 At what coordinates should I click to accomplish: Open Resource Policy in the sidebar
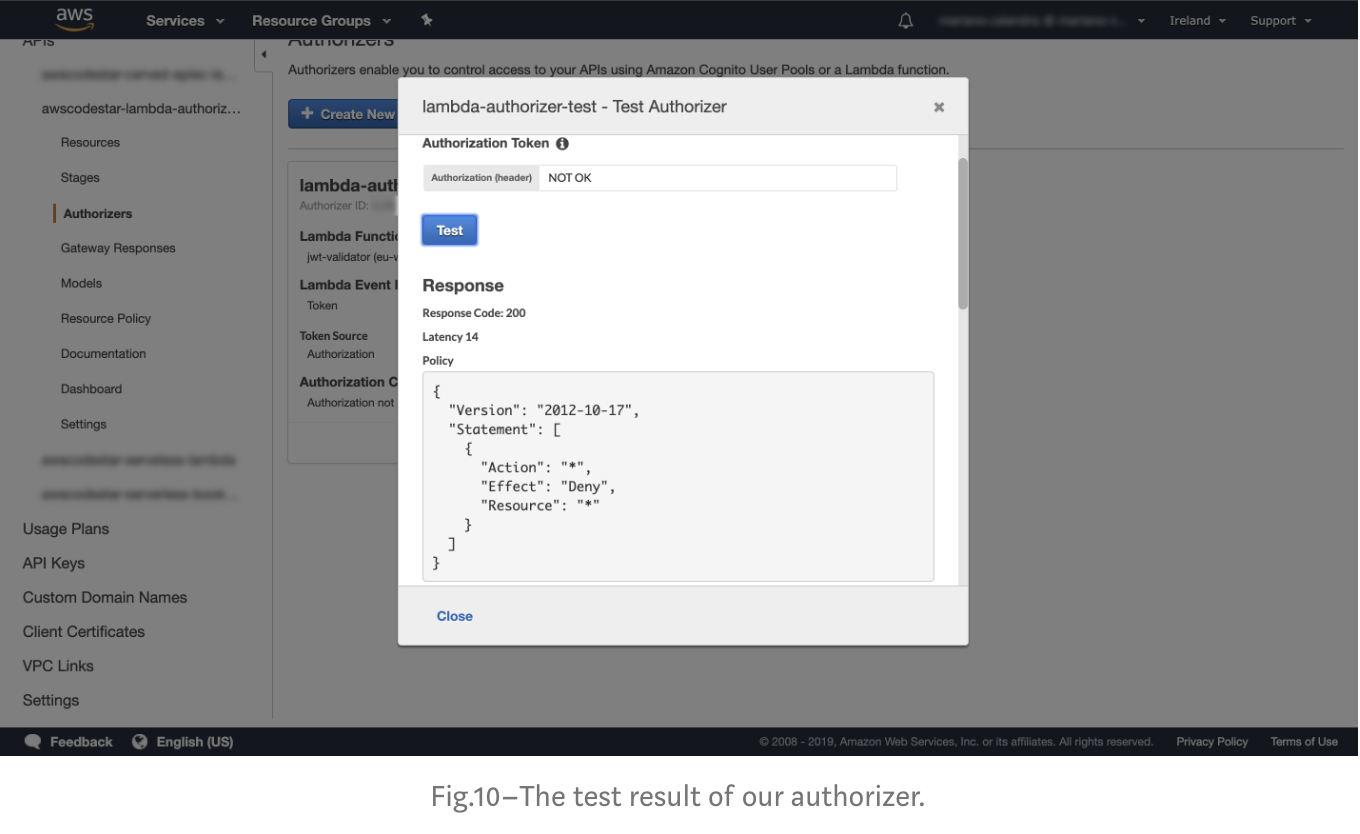pyautogui.click(x=106, y=318)
